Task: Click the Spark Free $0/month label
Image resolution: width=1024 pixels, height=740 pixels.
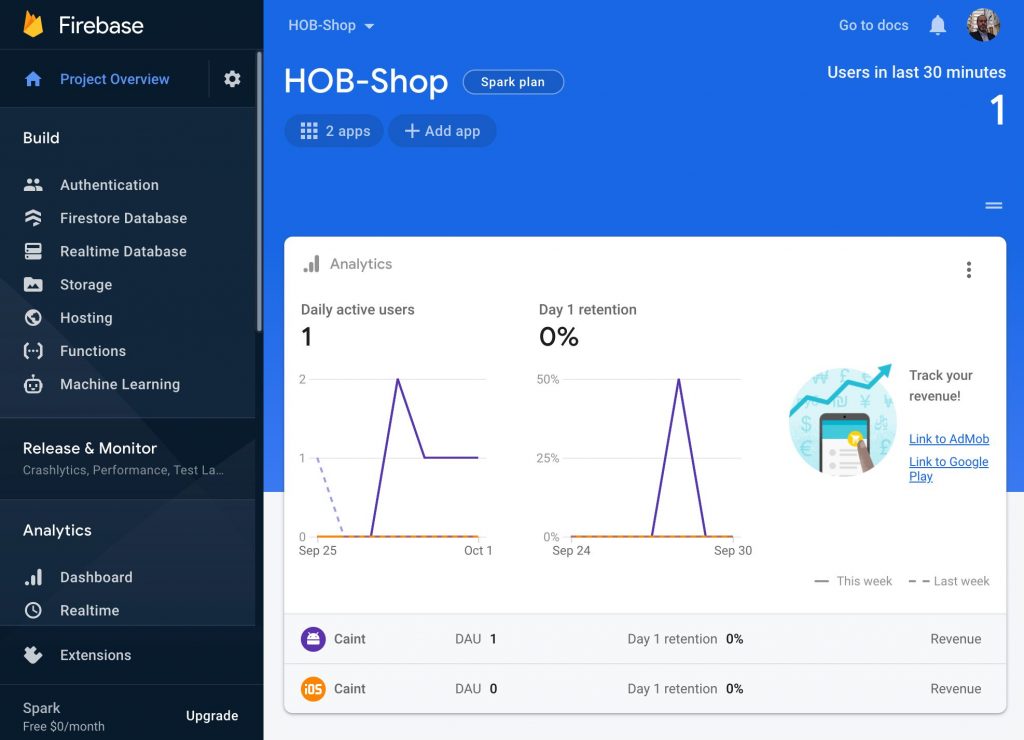Action: tap(63, 716)
